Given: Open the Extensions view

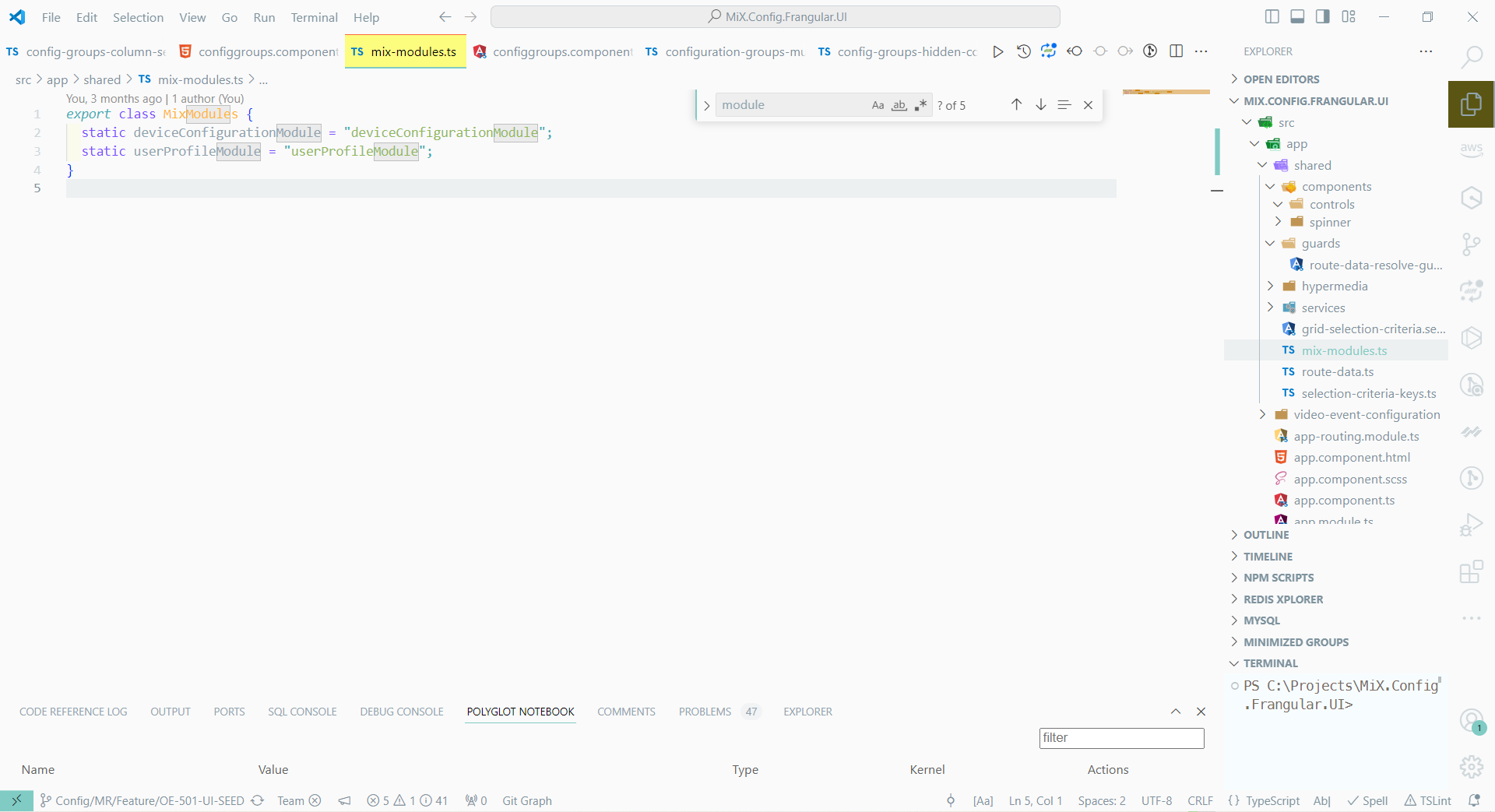Looking at the screenshot, I should coord(1471,572).
